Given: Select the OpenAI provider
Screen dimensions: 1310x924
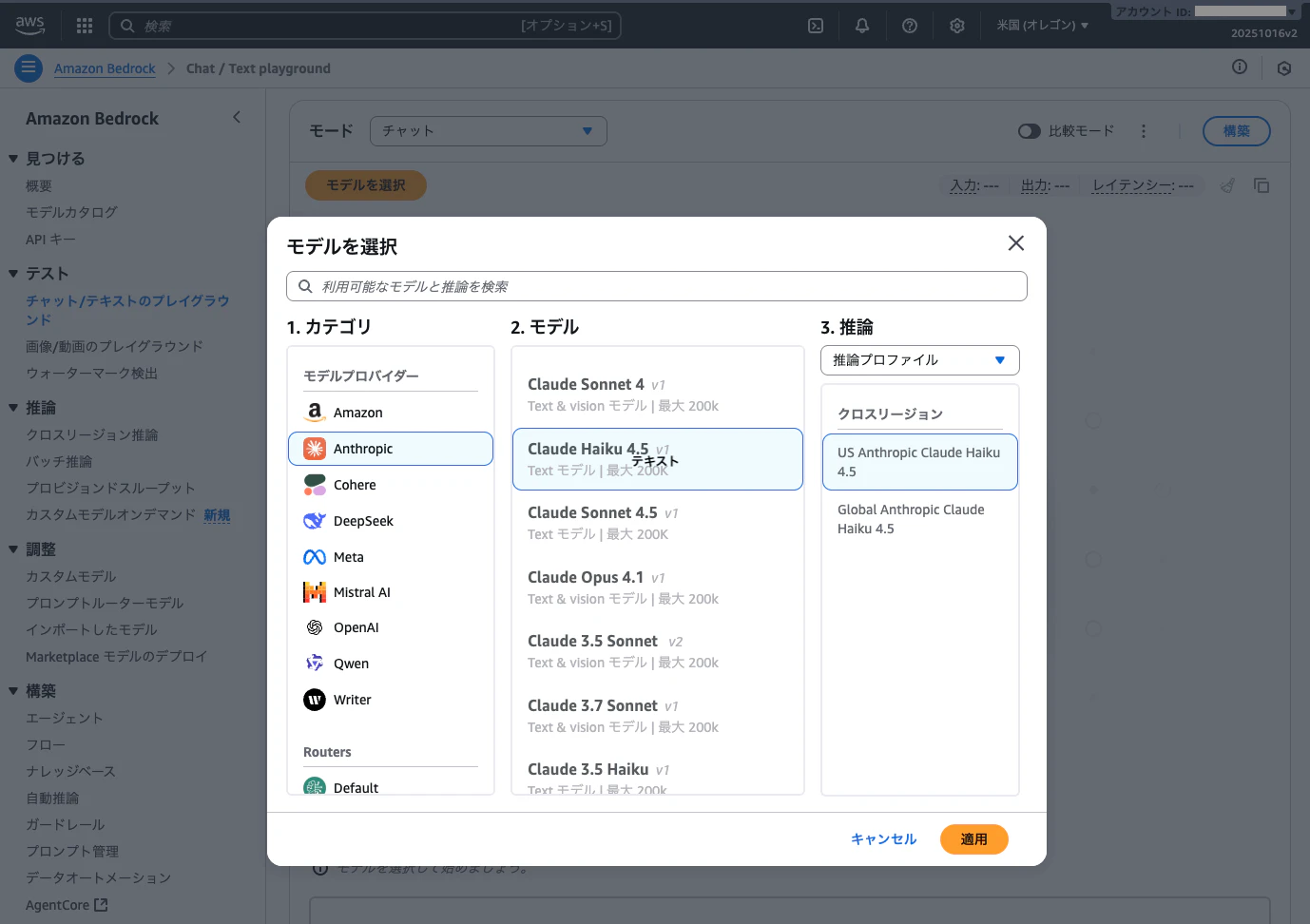Looking at the screenshot, I should click(391, 627).
